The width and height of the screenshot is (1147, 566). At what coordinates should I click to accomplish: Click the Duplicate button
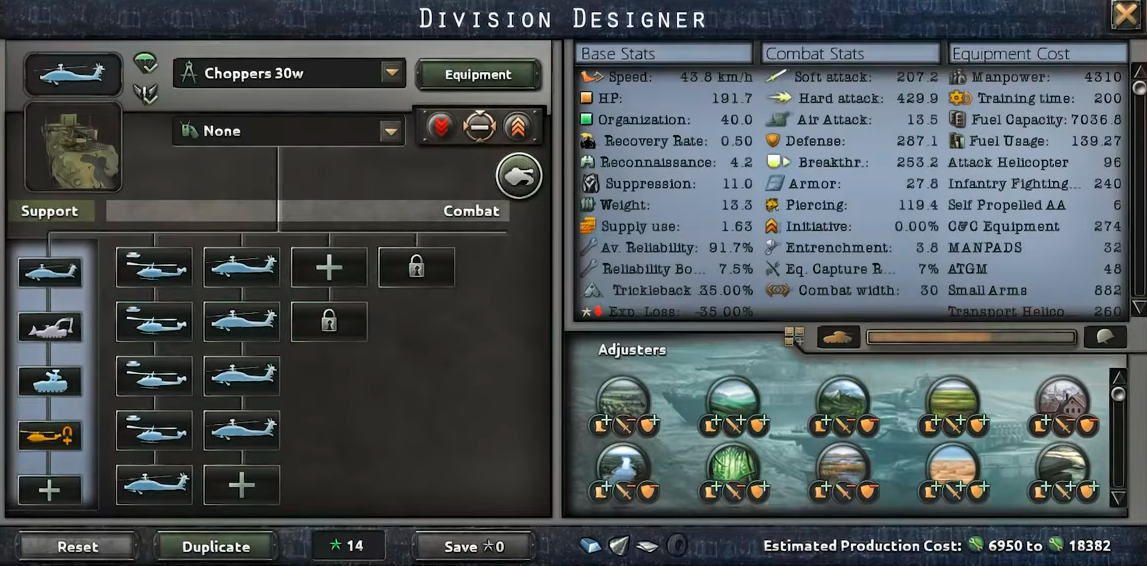216,546
